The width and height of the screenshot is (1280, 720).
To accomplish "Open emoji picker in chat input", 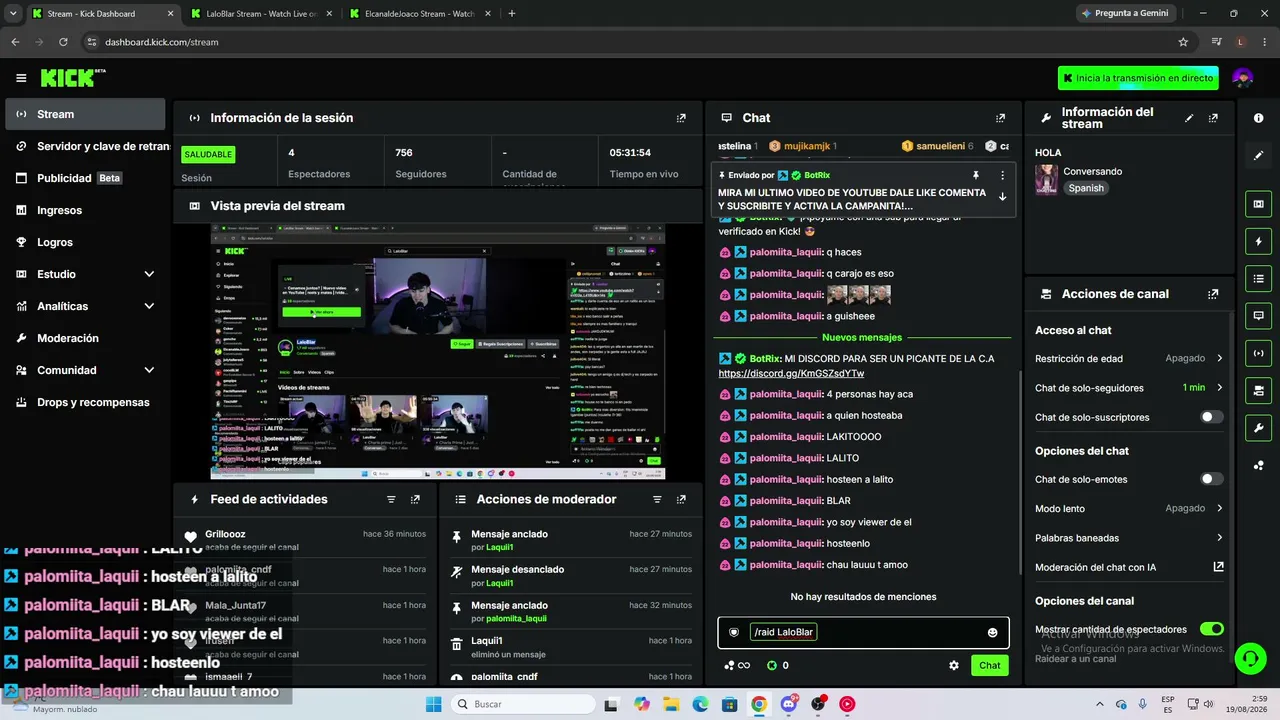I will point(992,632).
